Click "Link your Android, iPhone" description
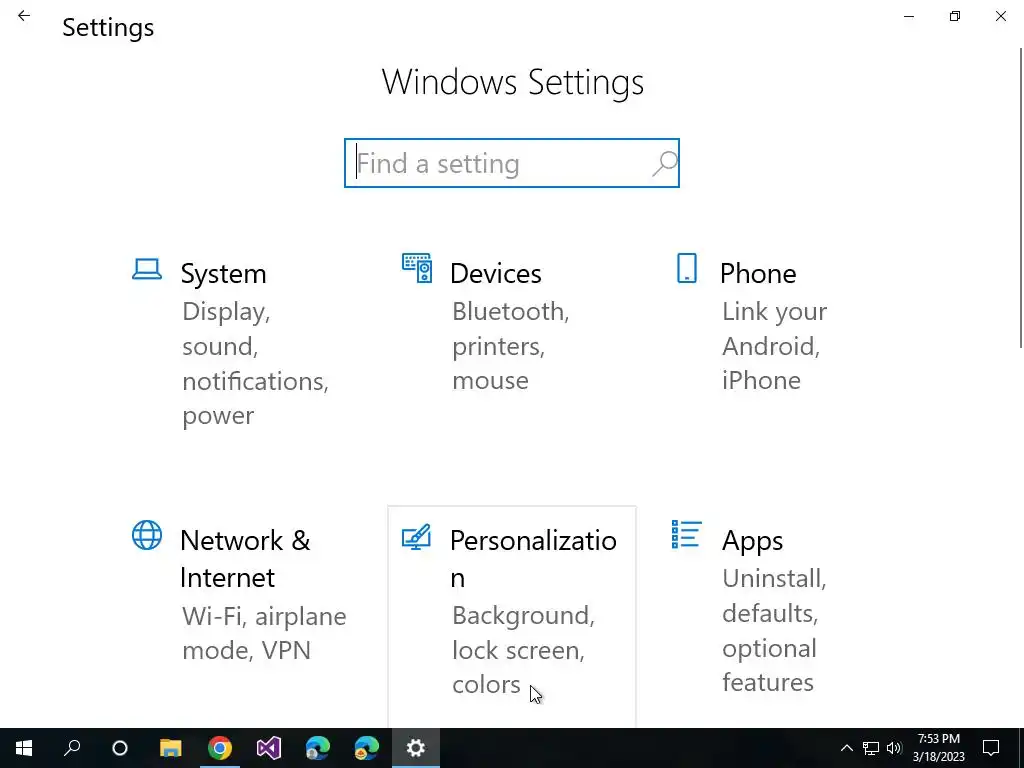 (775, 346)
